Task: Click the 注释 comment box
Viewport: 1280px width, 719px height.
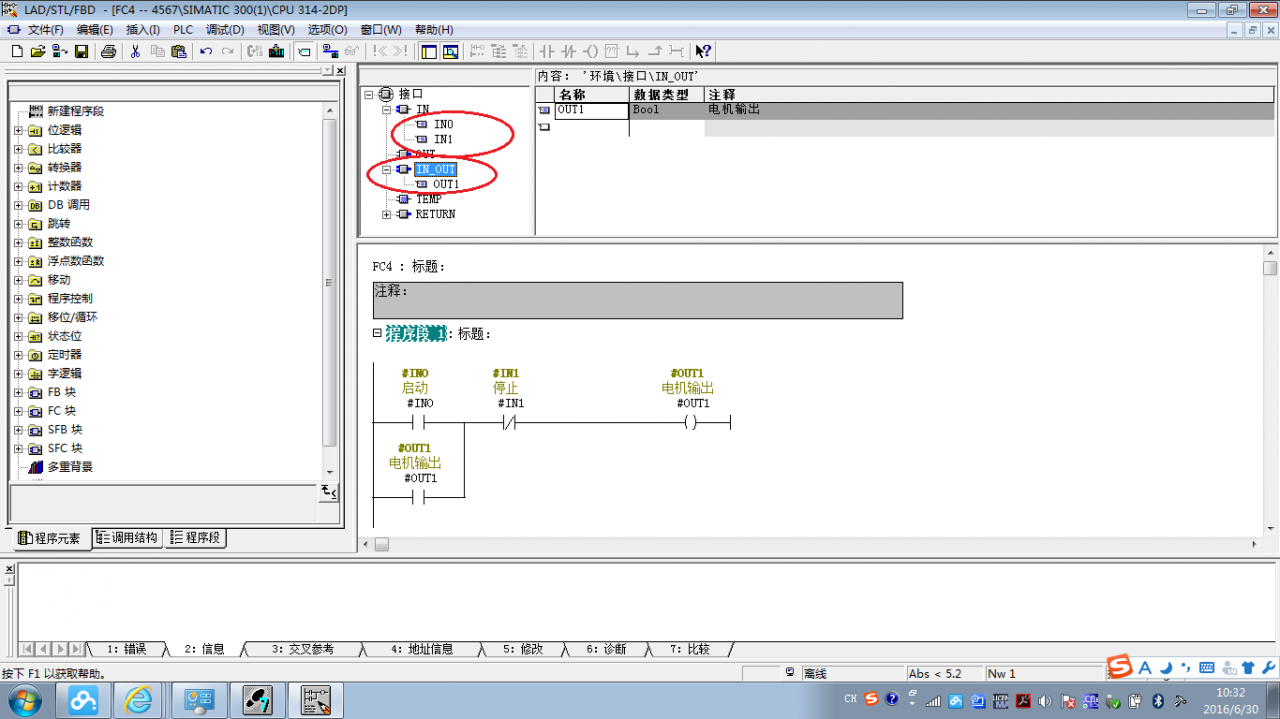Action: click(x=638, y=300)
